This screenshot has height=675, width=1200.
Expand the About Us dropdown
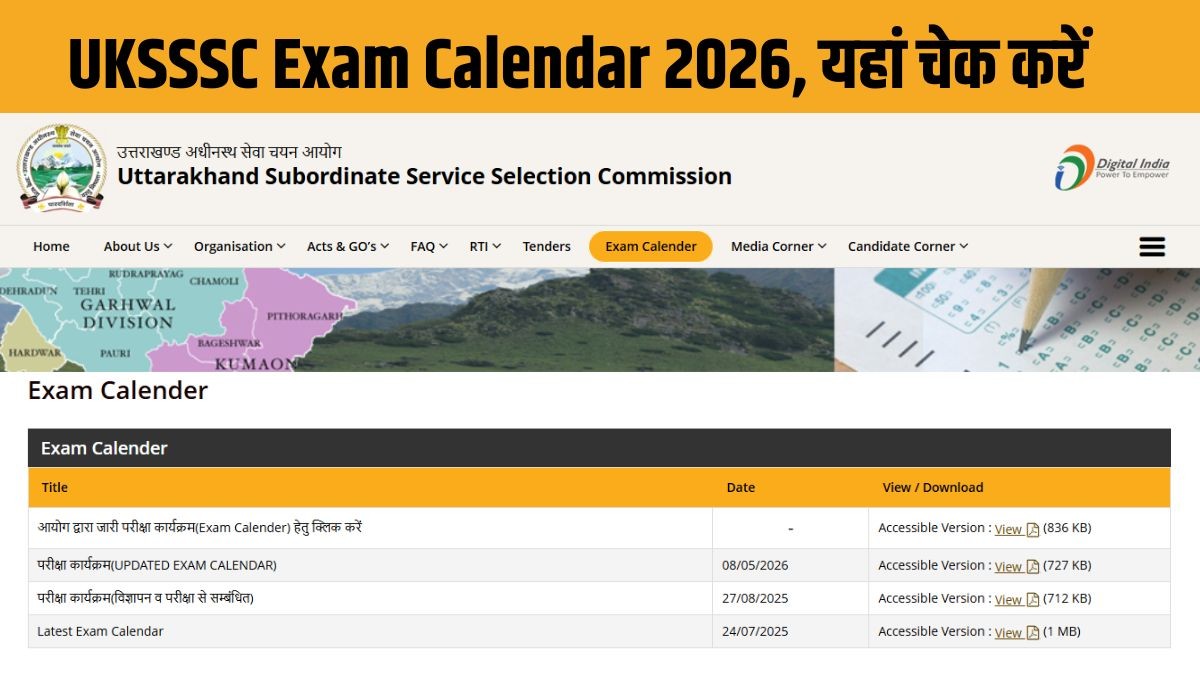tap(138, 246)
